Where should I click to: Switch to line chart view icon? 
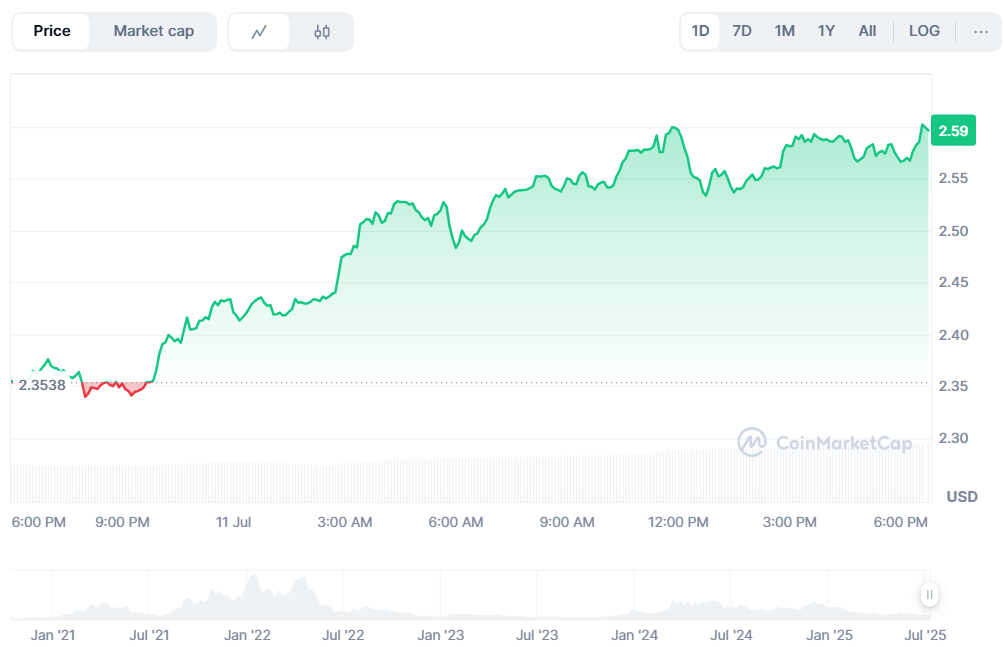(259, 32)
